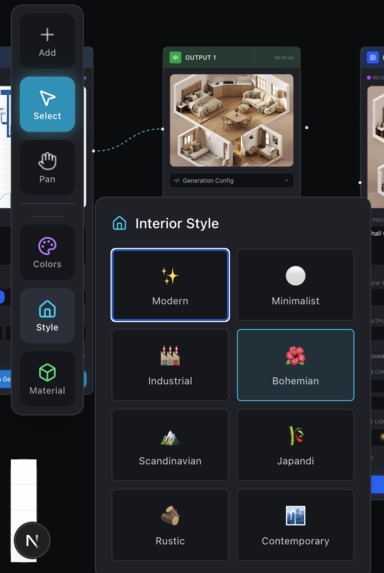This screenshot has height=573, width=384.
Task: Pick the Japandi interior style
Action: tap(296, 445)
